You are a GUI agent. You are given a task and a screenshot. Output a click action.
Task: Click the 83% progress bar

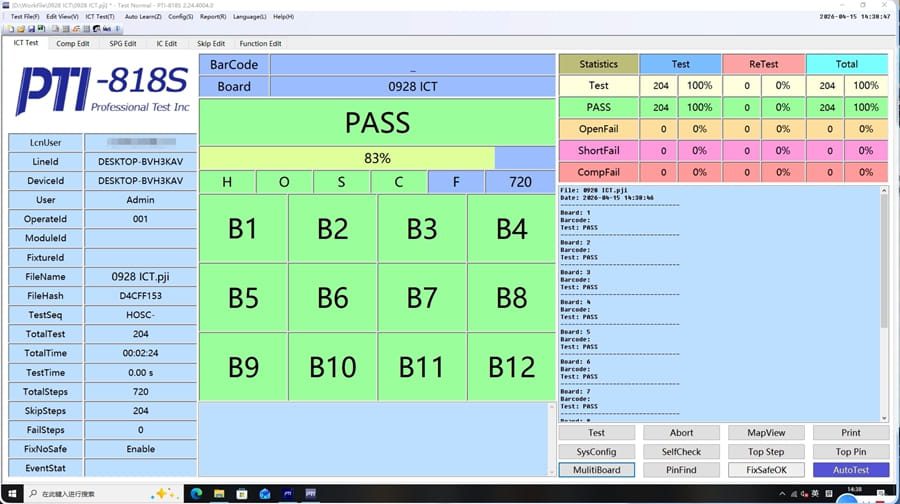pyautogui.click(x=377, y=158)
